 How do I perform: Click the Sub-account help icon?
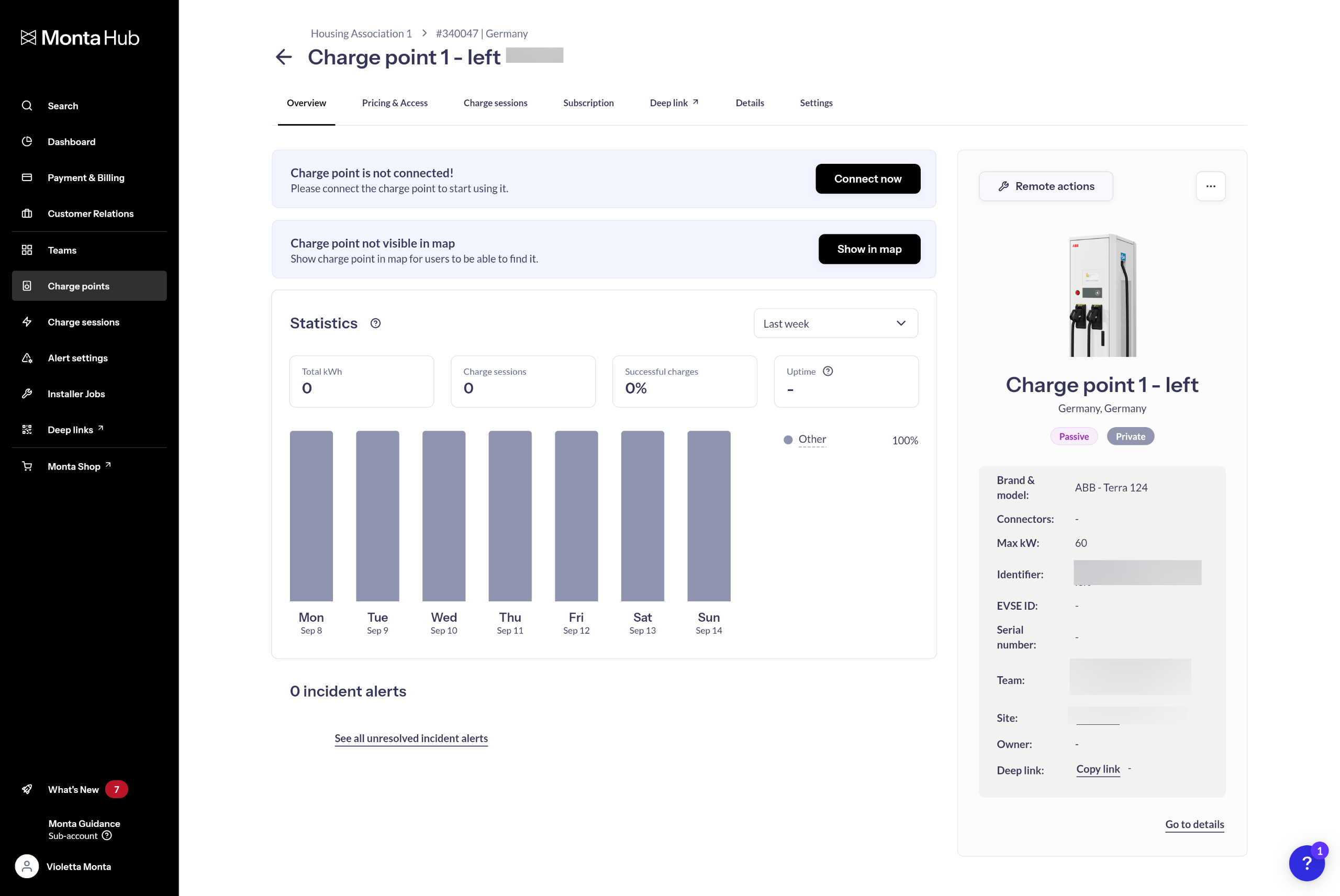[x=107, y=835]
